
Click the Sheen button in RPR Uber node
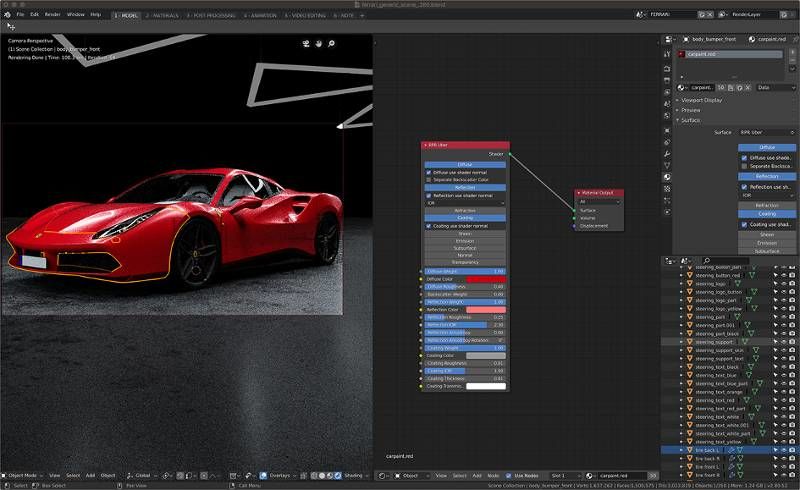pyautogui.click(x=465, y=234)
